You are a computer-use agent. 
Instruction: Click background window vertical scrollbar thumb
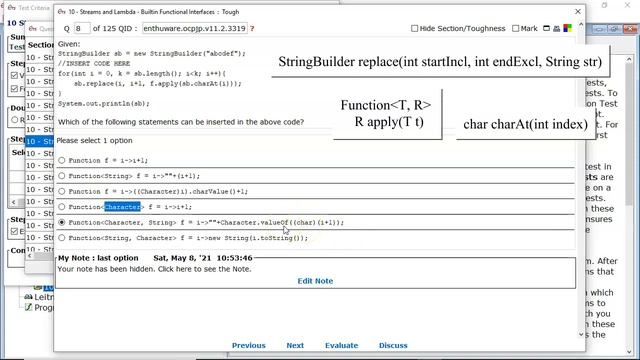[x=629, y=135]
